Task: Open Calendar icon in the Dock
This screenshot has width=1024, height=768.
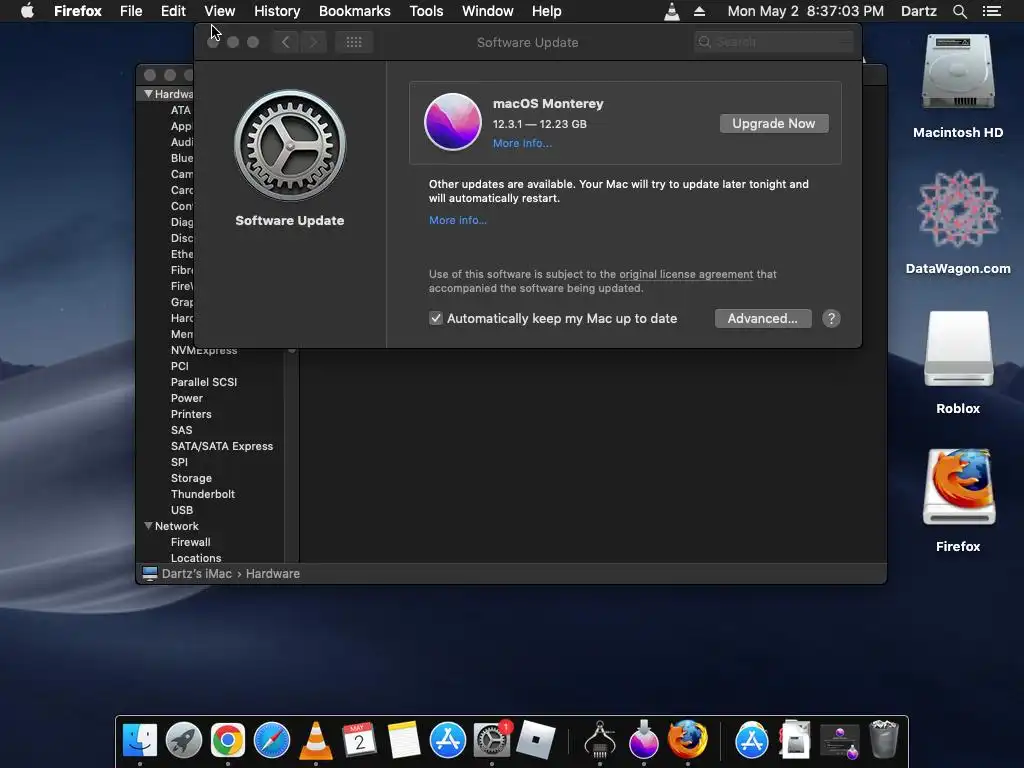Action: pyautogui.click(x=359, y=740)
